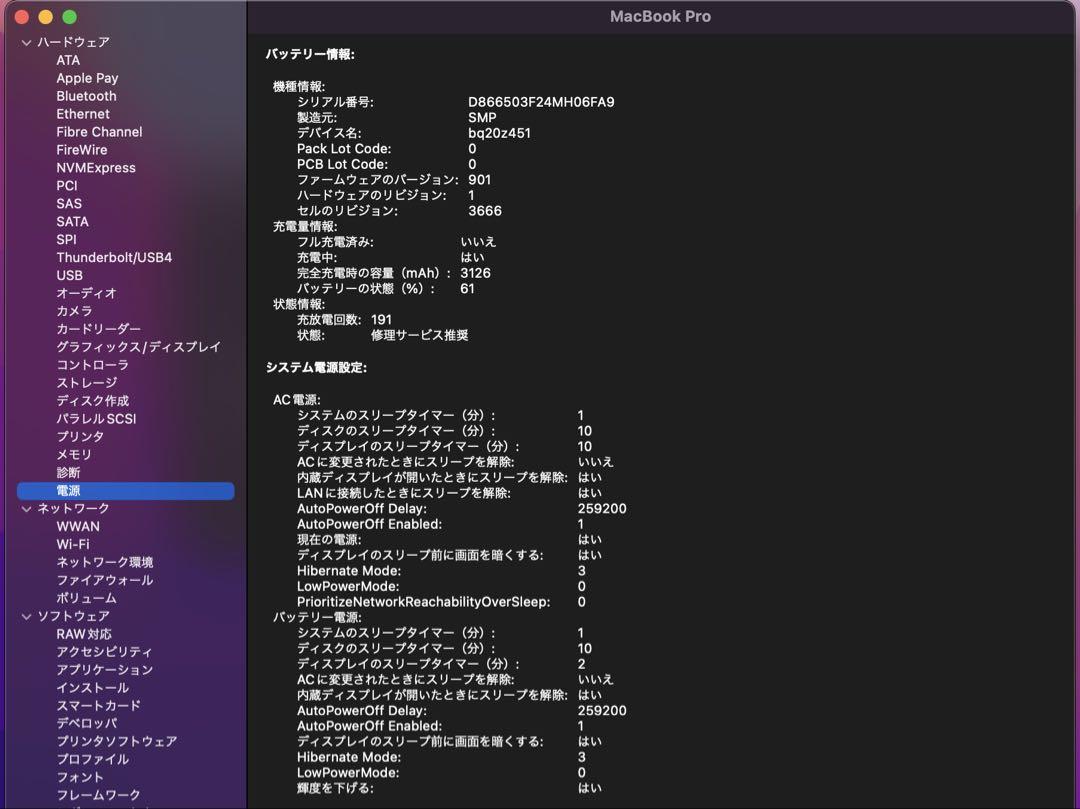Image resolution: width=1080 pixels, height=809 pixels.
Task: Open the オーディオ entry
Action: coord(87,293)
